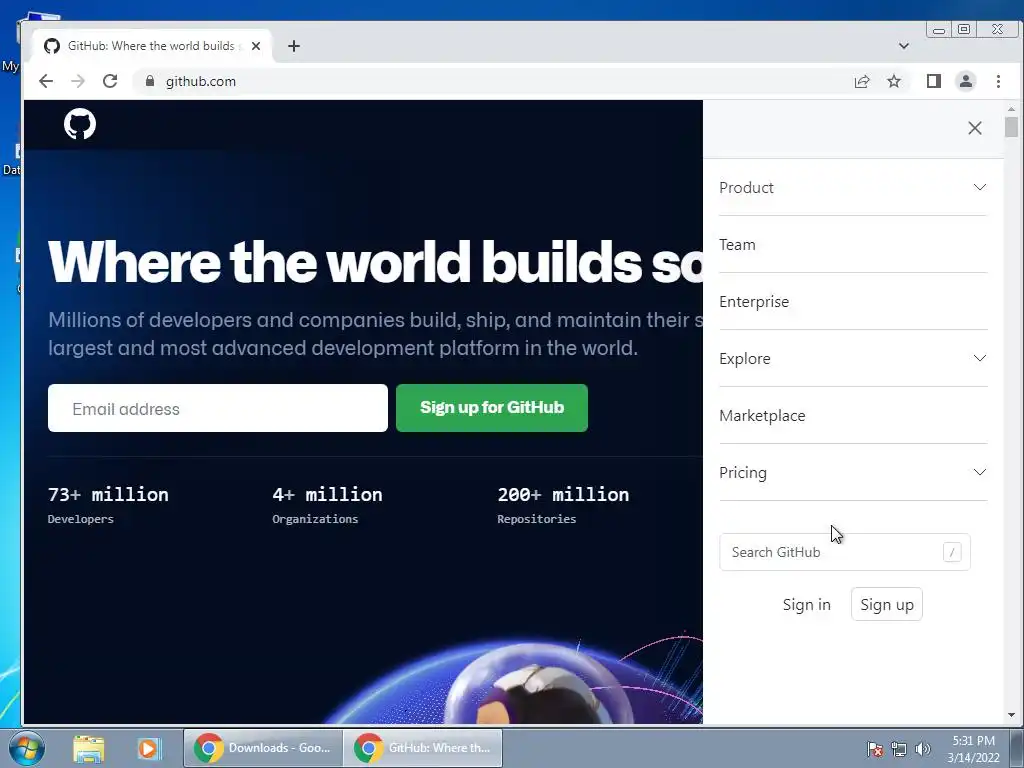Screen dimensions: 1024x768
Task: Open Windows Explorer from taskbar
Action: click(x=89, y=748)
